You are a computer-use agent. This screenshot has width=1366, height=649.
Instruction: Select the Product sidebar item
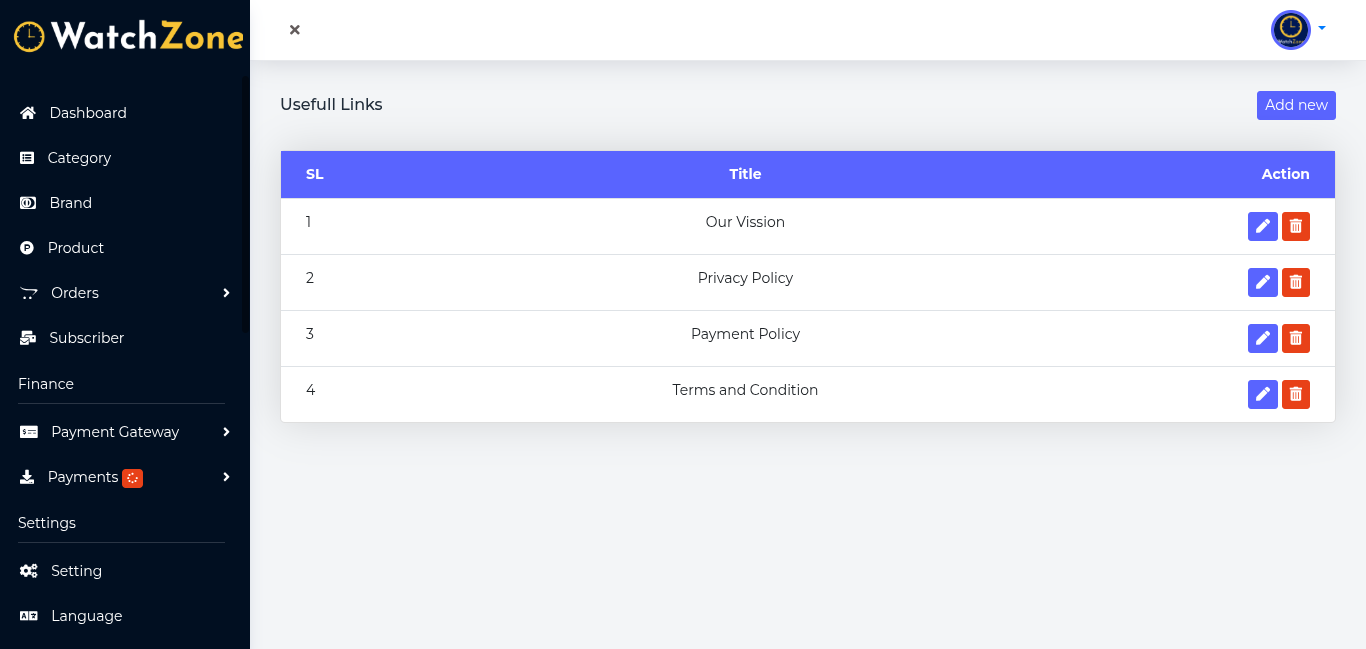tap(75, 248)
